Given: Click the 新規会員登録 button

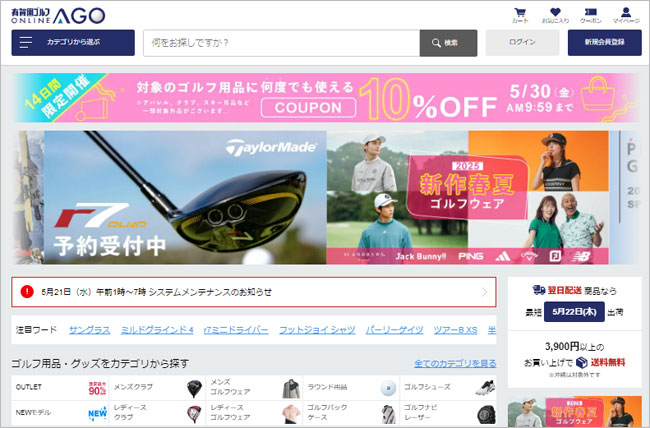Looking at the screenshot, I should click(604, 42).
